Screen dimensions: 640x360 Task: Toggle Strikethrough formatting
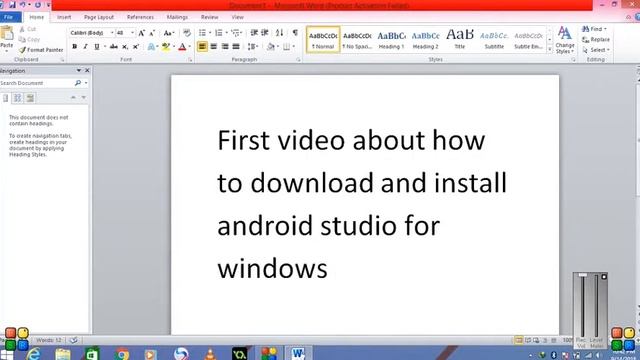(114, 47)
